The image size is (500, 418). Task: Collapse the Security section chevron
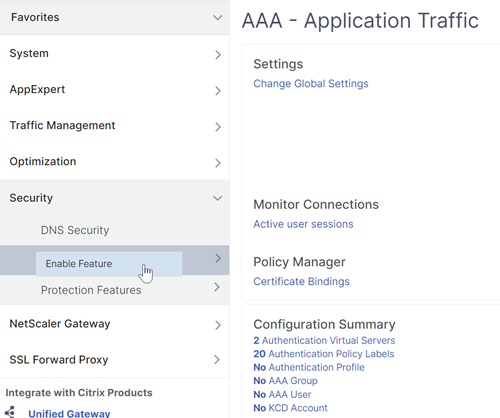[x=218, y=198]
